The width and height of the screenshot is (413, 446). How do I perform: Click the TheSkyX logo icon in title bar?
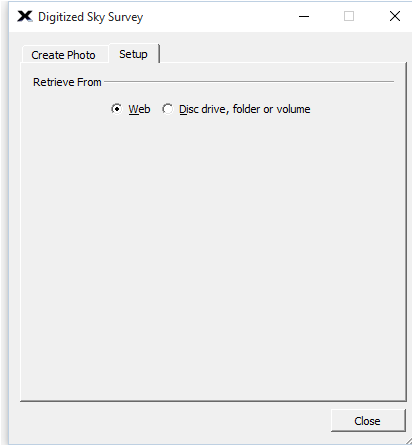point(25,16)
